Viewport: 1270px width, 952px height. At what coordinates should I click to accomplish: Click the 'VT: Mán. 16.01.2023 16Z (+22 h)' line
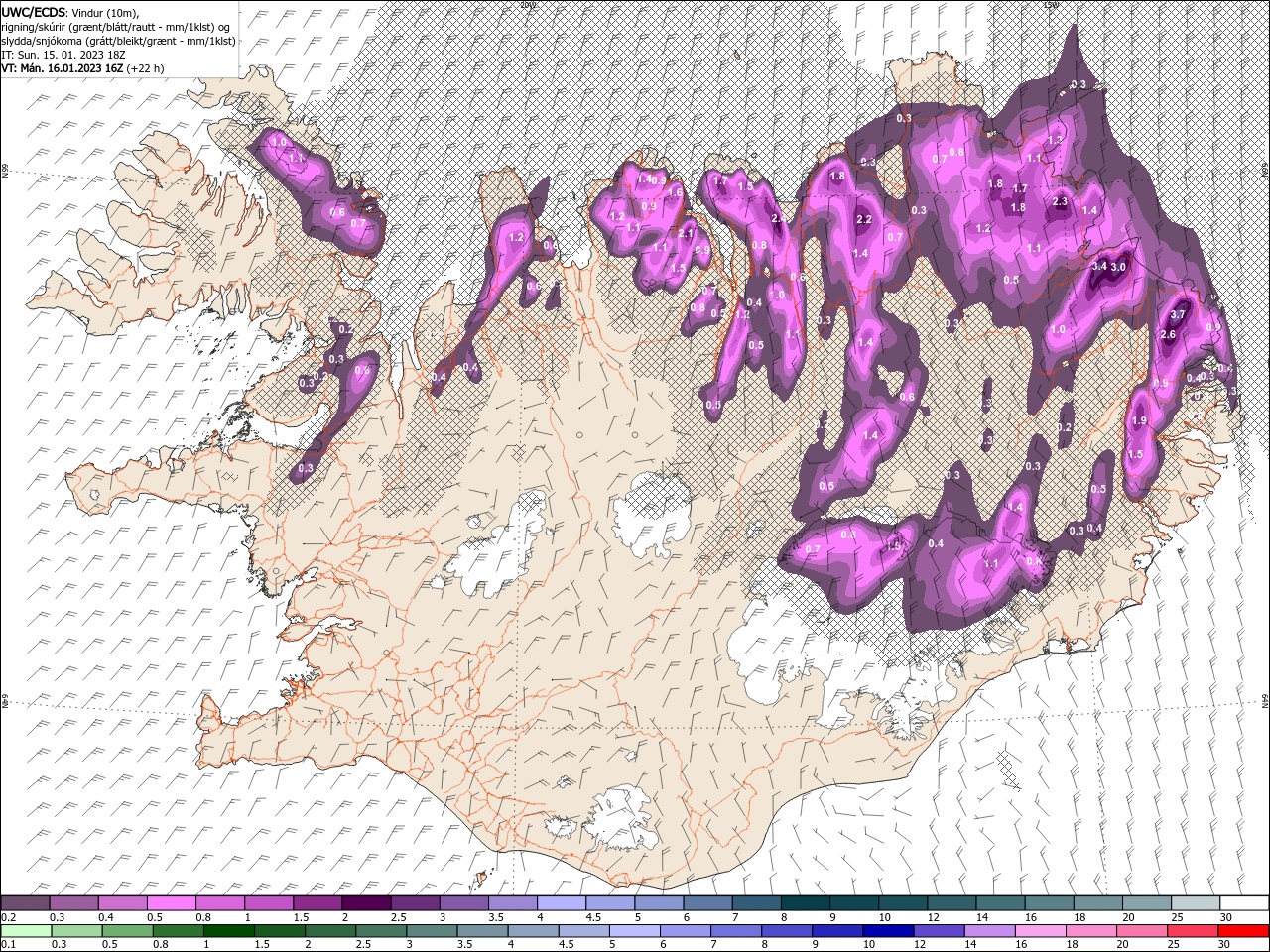[82, 68]
